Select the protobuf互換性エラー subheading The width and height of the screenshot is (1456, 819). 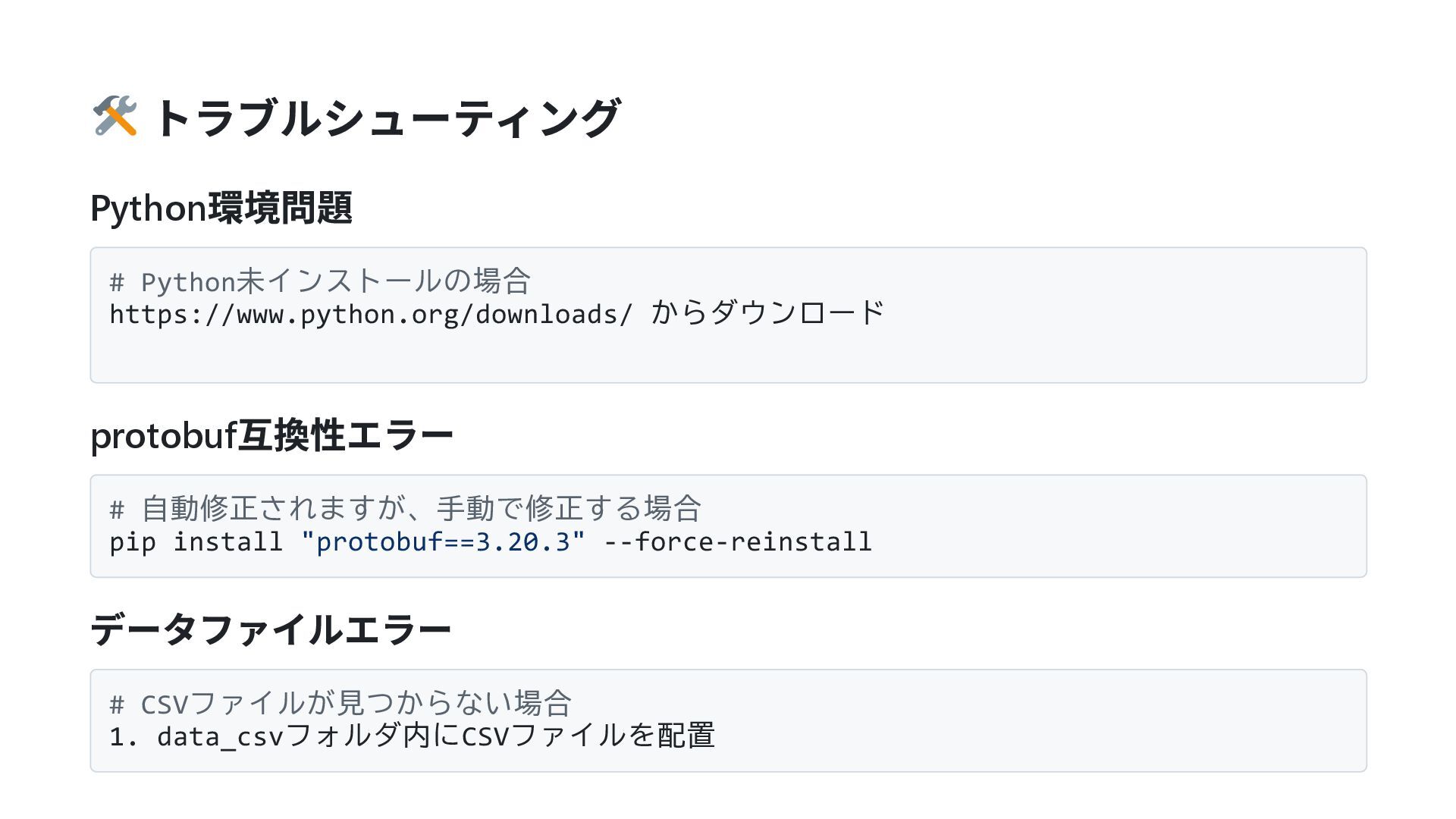(x=271, y=435)
